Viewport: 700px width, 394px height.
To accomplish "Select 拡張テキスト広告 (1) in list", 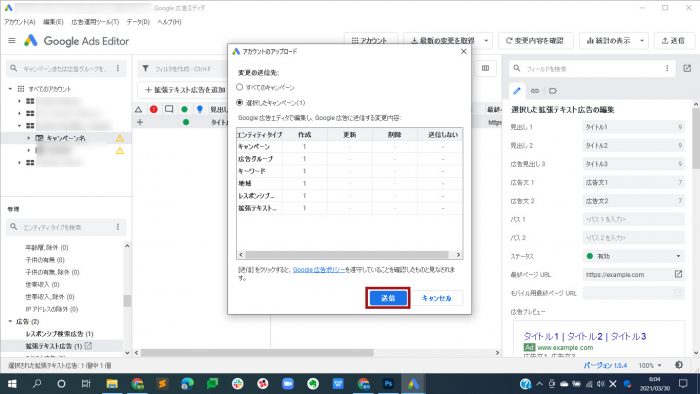I will (54, 346).
